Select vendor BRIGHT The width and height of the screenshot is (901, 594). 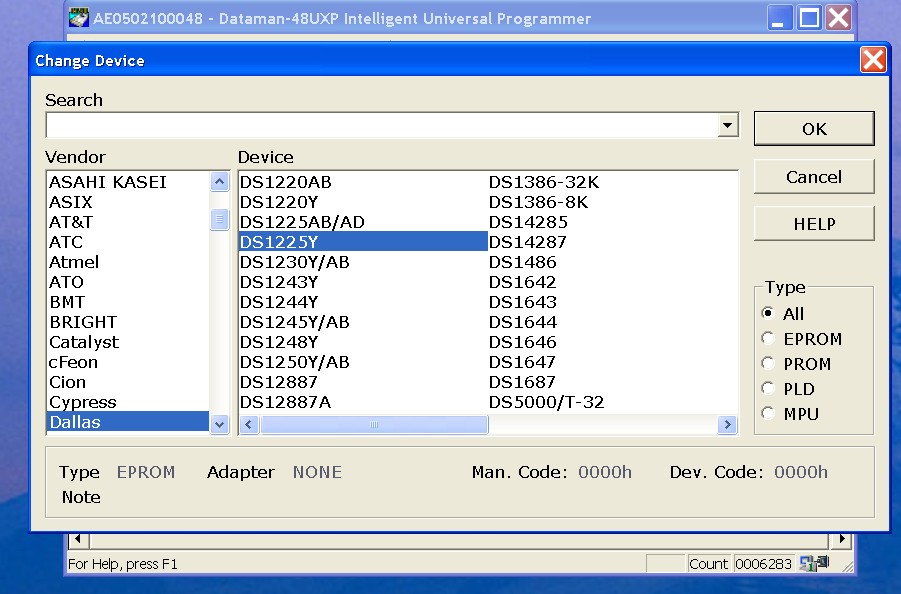[128, 322]
